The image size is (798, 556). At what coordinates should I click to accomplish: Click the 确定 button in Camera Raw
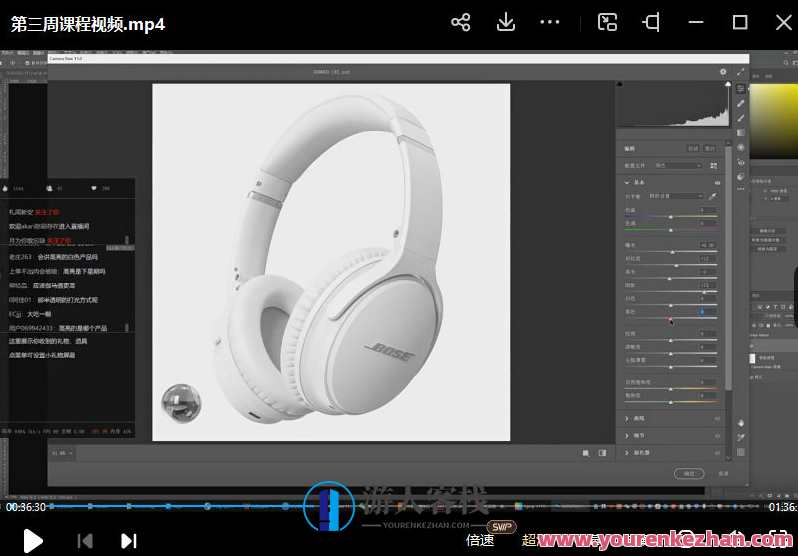[x=688, y=473]
